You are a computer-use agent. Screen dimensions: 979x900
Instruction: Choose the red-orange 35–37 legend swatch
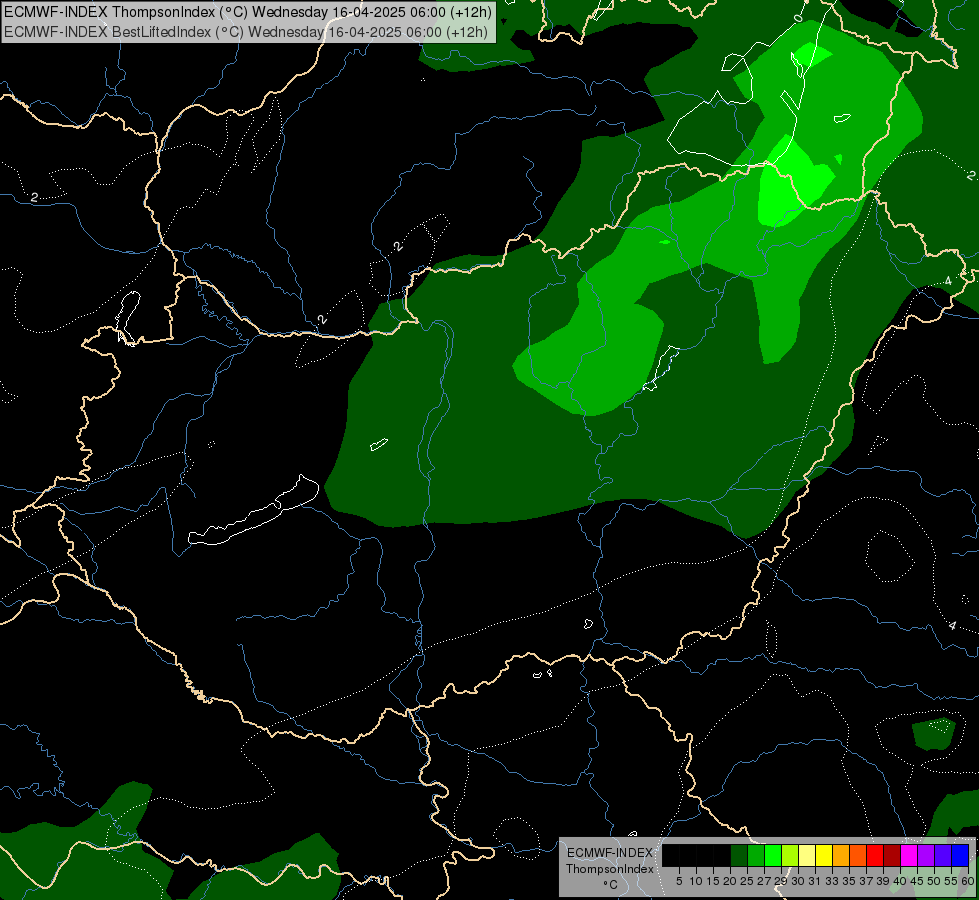(858, 855)
